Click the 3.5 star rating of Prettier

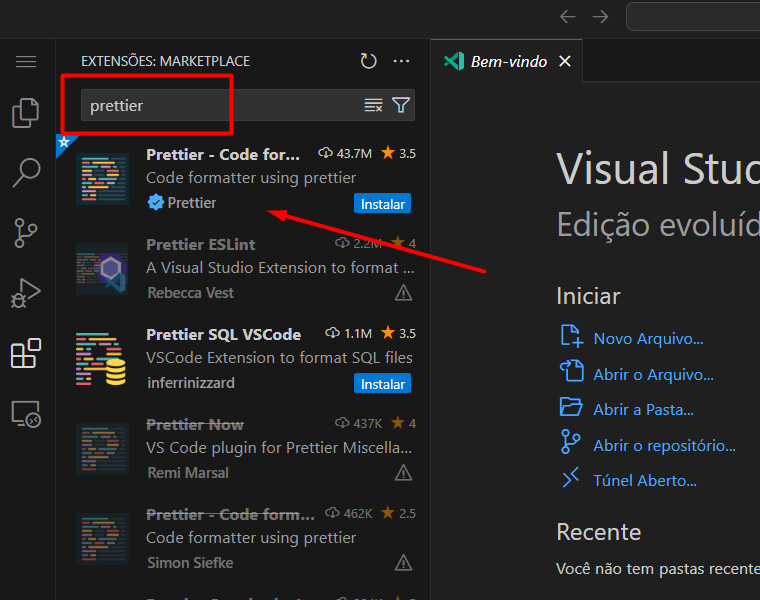point(398,154)
